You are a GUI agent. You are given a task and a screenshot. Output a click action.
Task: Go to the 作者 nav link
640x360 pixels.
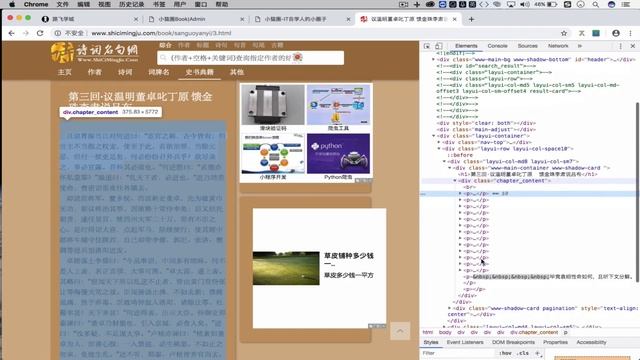pyautogui.click(x=95, y=72)
